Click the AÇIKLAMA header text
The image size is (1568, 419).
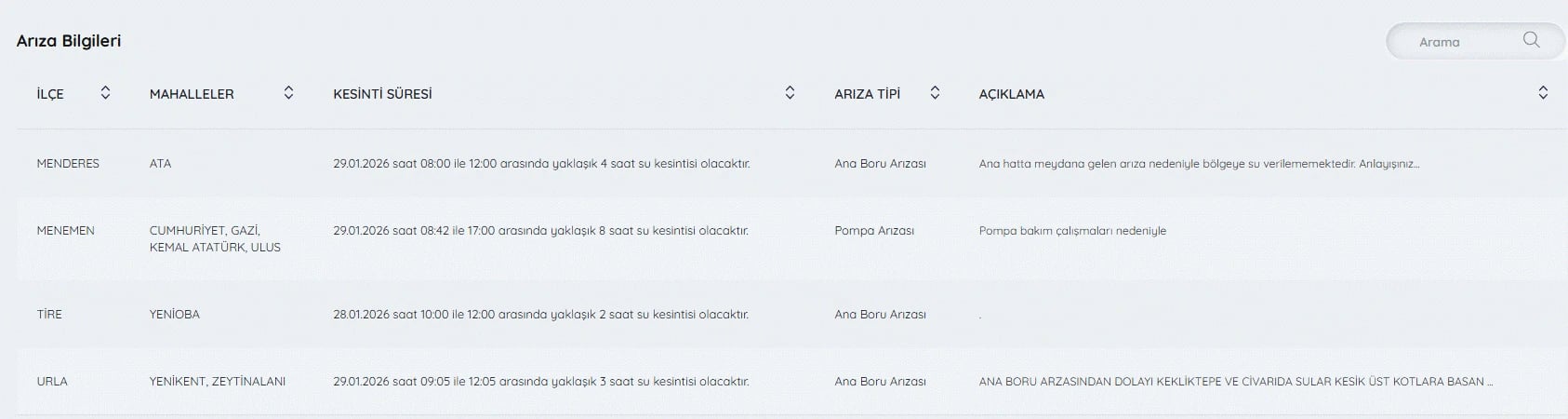pos(1011,94)
